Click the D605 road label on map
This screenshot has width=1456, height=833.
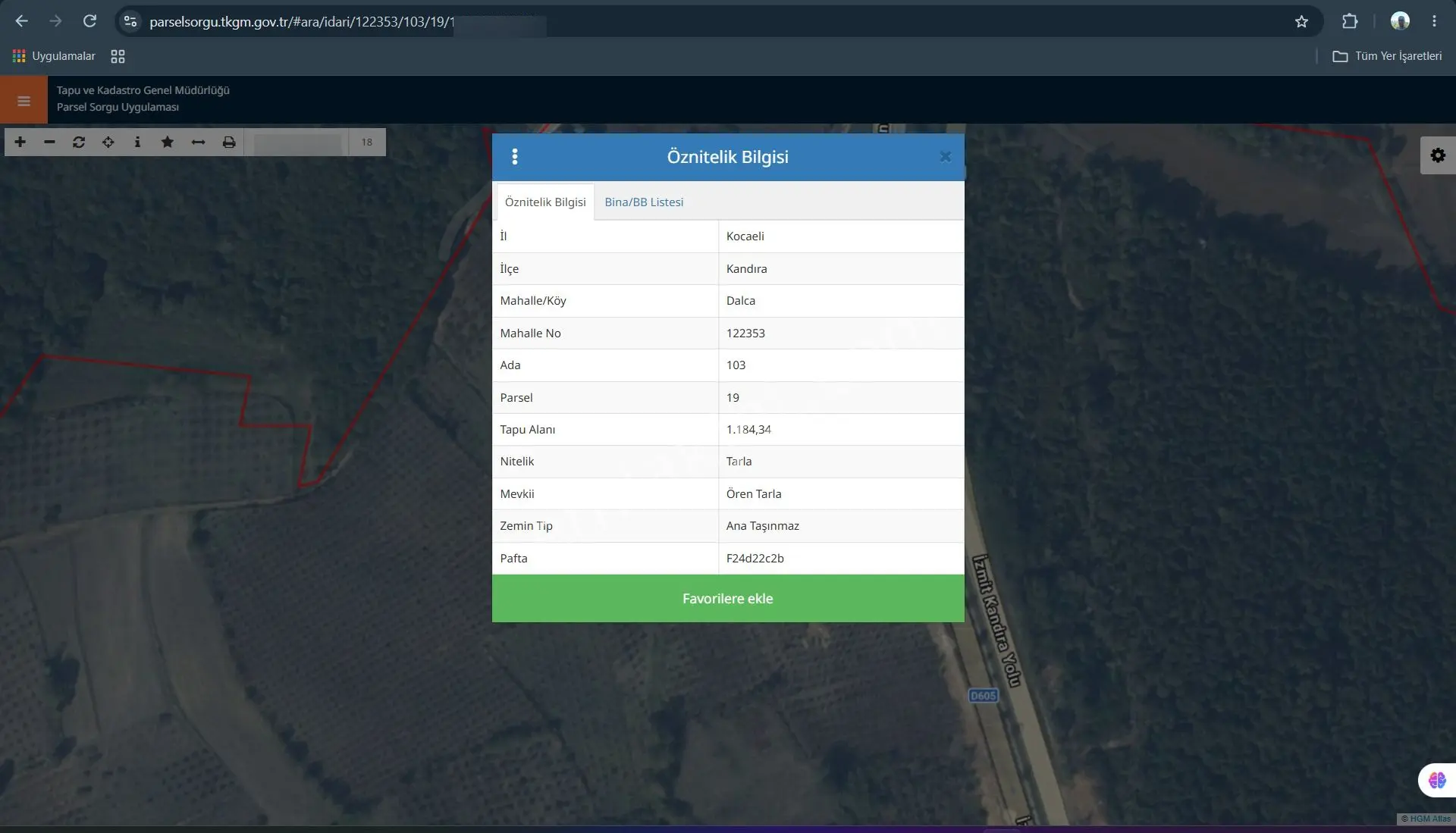pyautogui.click(x=984, y=695)
